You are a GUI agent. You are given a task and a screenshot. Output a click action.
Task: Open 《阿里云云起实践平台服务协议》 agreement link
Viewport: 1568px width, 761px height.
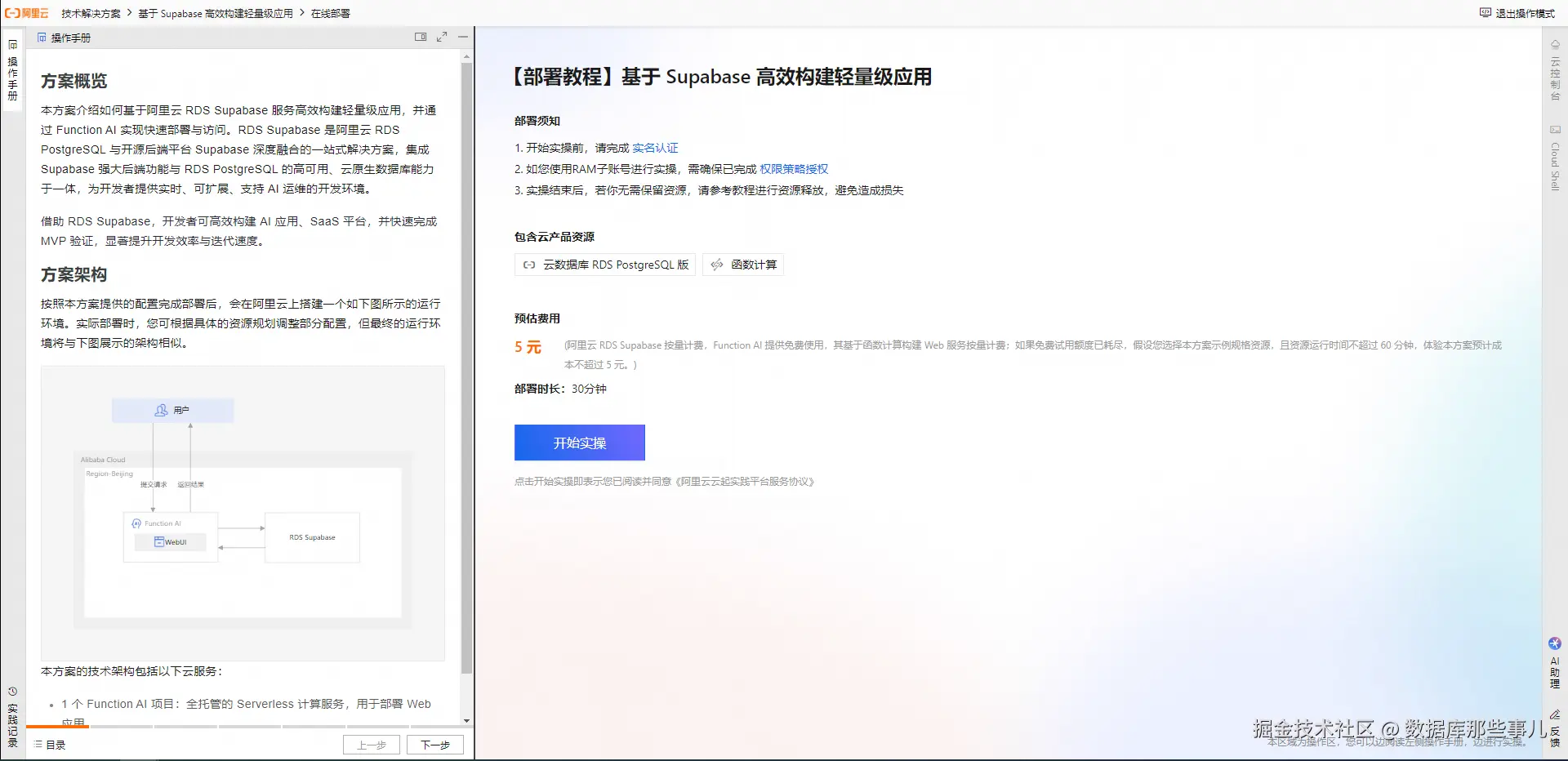coord(745,482)
